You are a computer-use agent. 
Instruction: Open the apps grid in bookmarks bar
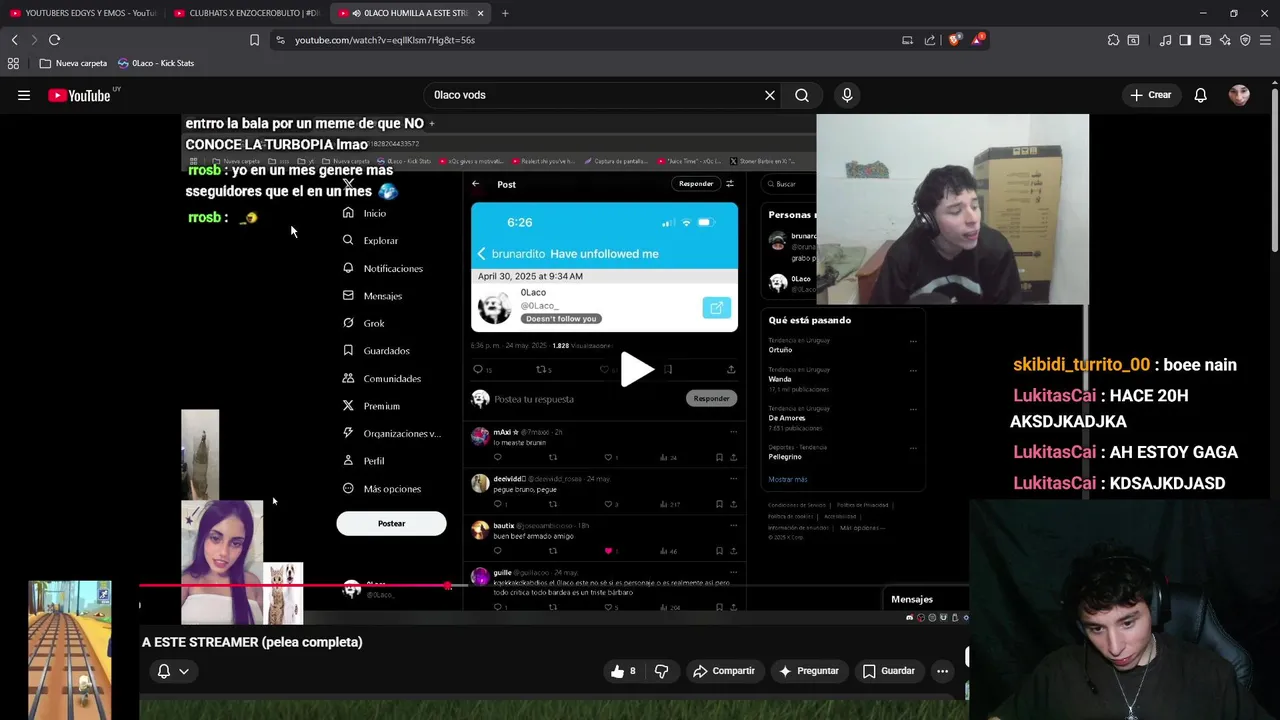(x=13, y=63)
